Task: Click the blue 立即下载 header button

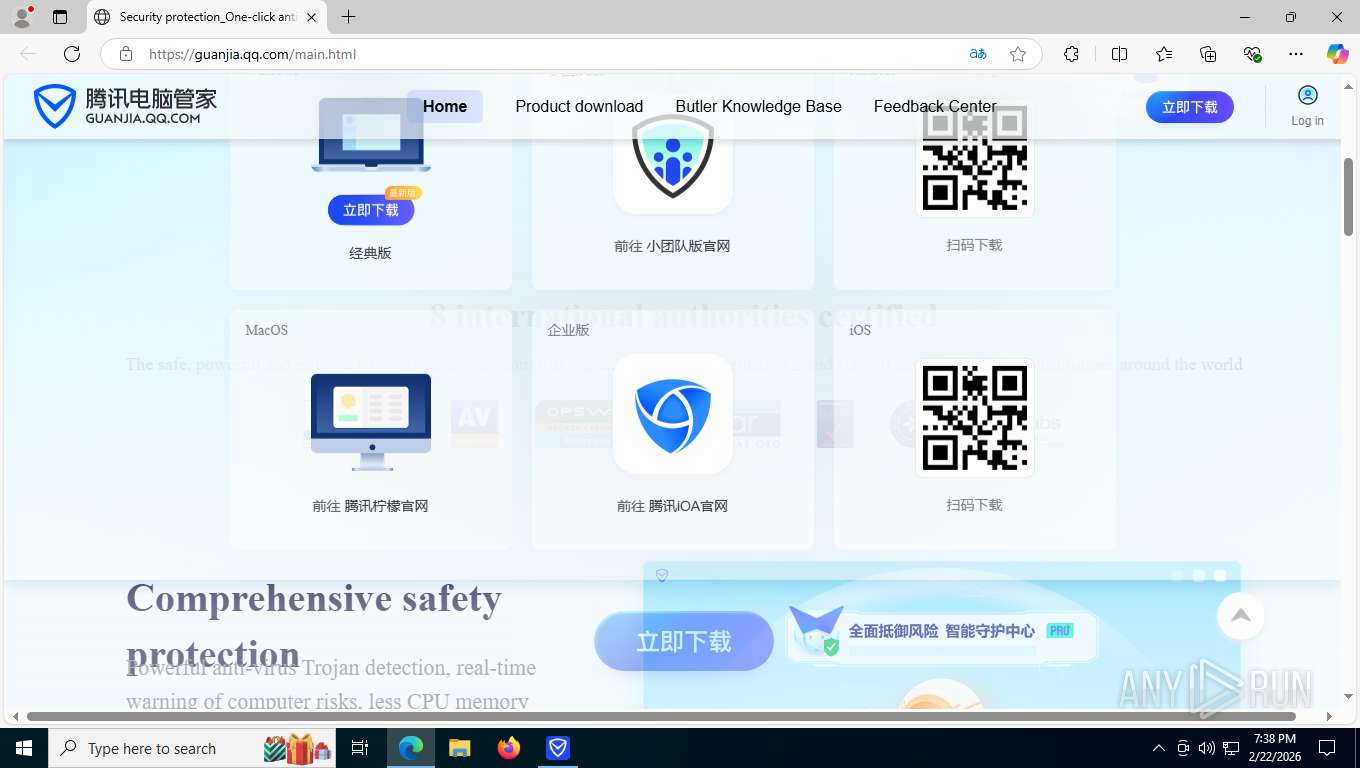Action: point(1190,107)
